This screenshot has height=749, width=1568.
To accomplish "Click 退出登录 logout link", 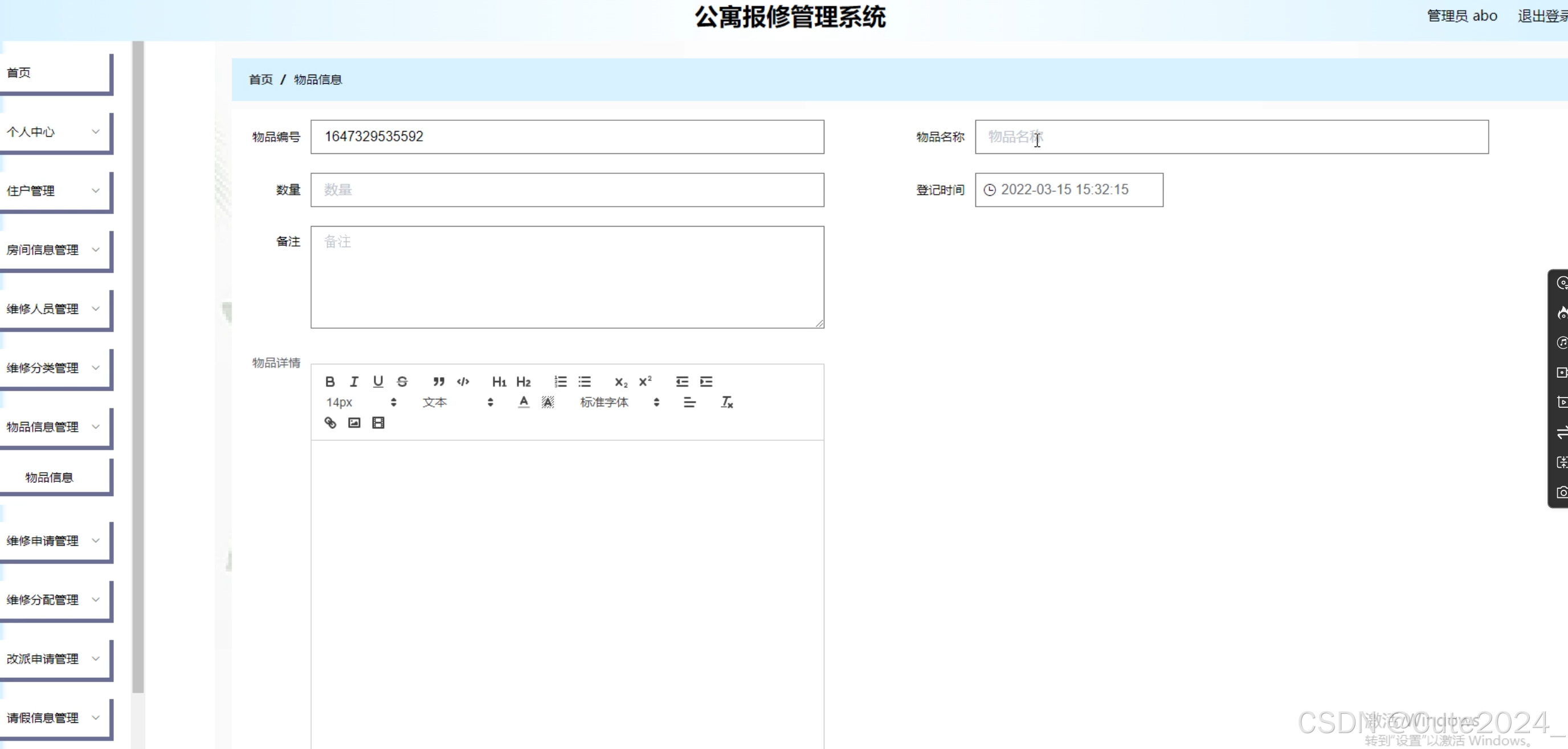I will pyautogui.click(x=1541, y=17).
